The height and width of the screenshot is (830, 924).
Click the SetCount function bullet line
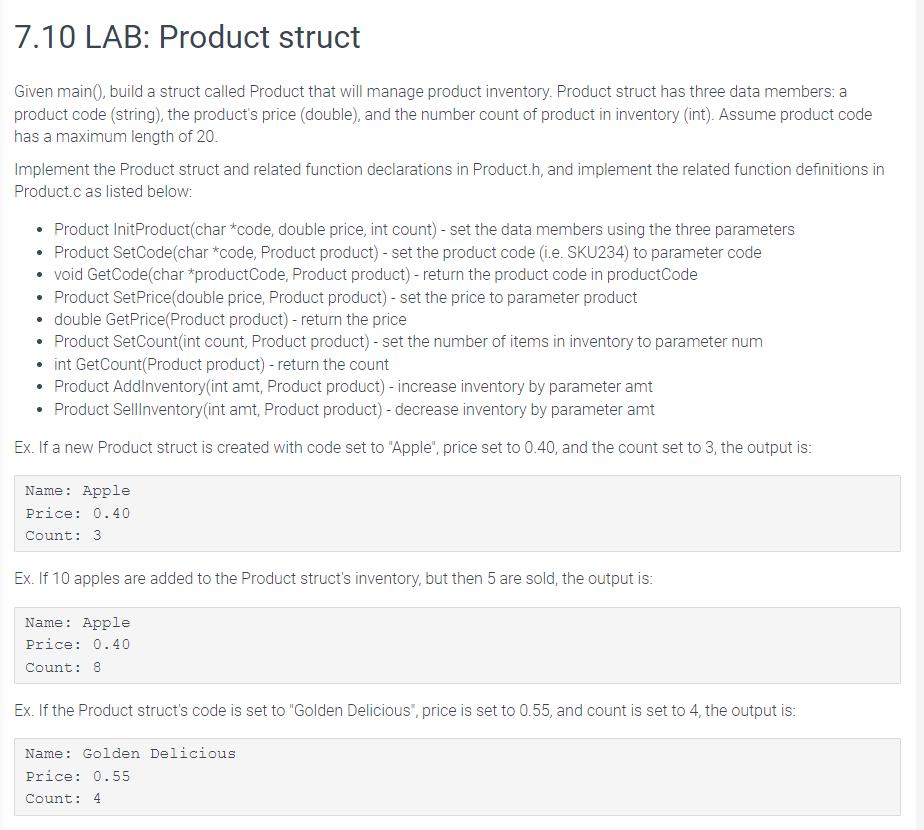click(x=408, y=342)
